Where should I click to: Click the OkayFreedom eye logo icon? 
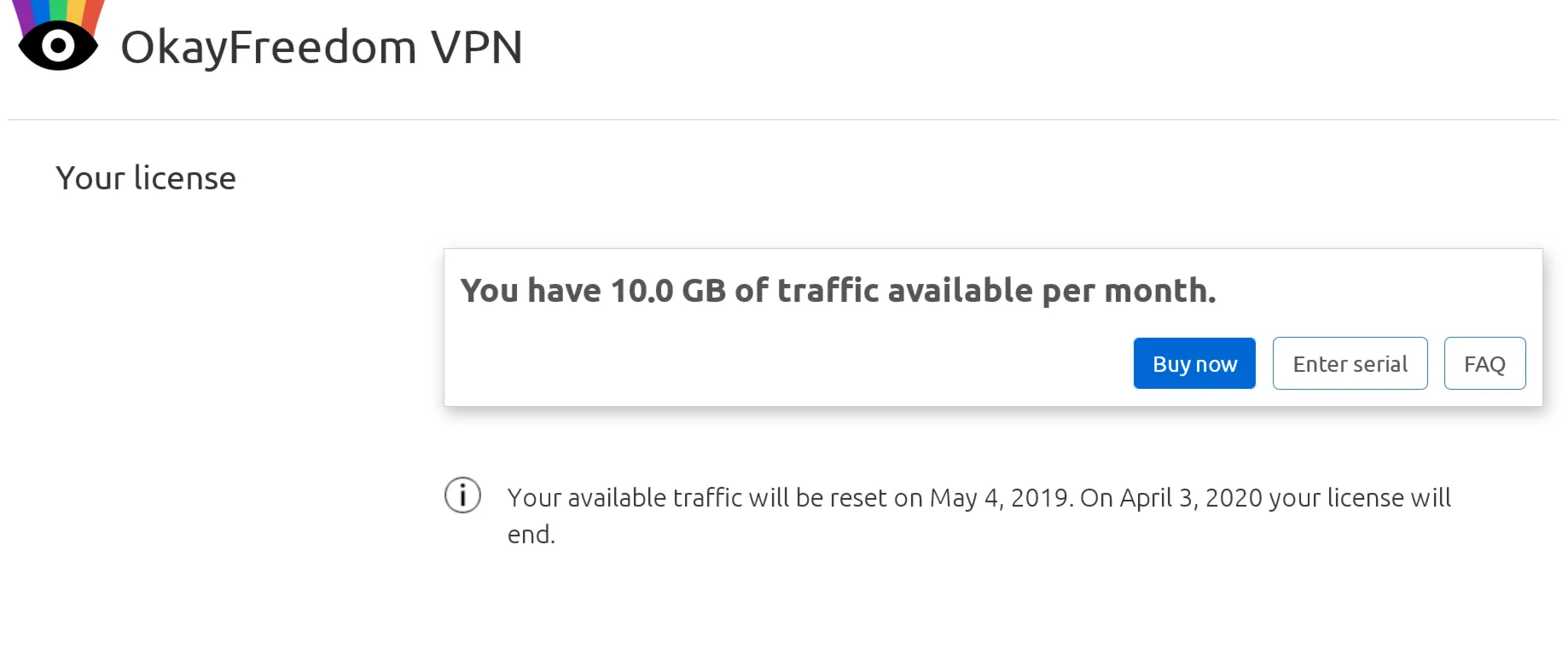pyautogui.click(x=58, y=46)
